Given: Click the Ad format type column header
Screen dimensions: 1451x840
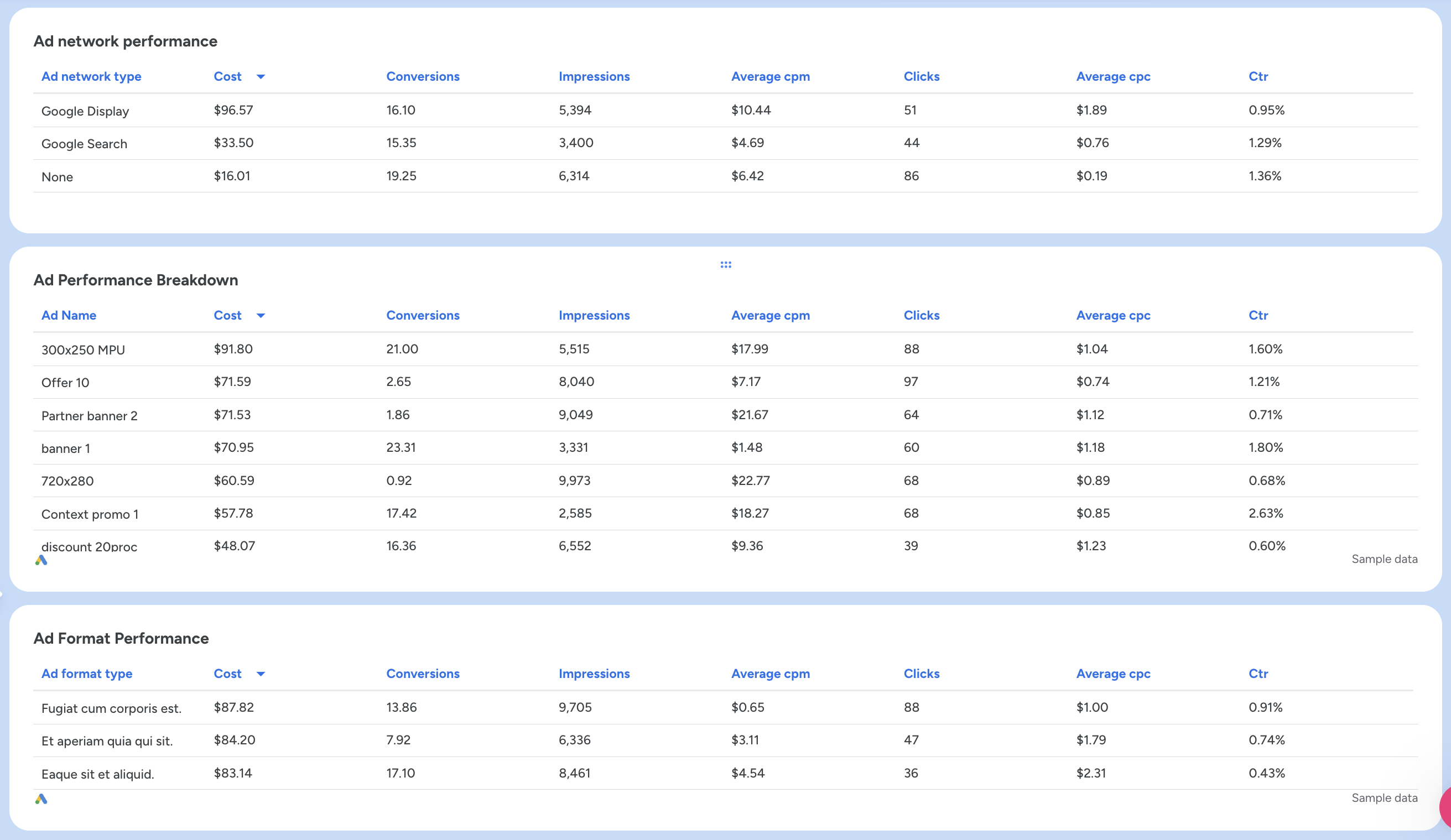Looking at the screenshot, I should (87, 674).
